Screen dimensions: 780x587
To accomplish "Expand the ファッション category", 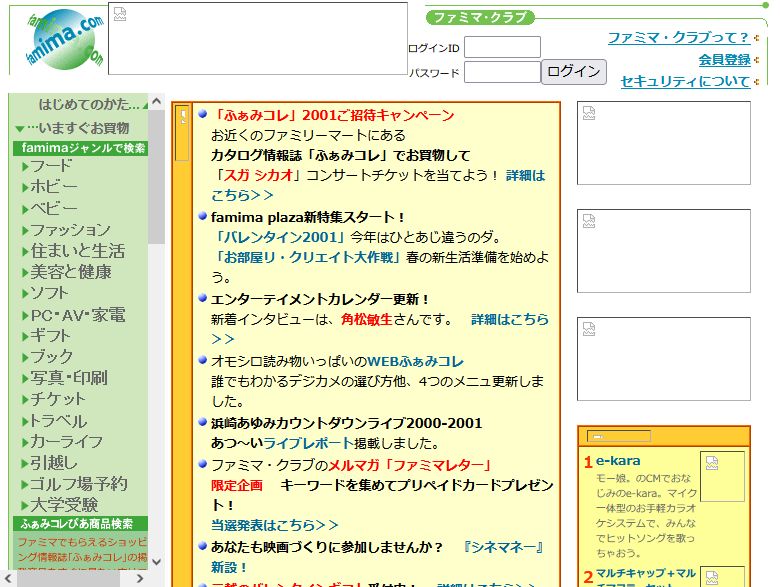I will [x=66, y=230].
